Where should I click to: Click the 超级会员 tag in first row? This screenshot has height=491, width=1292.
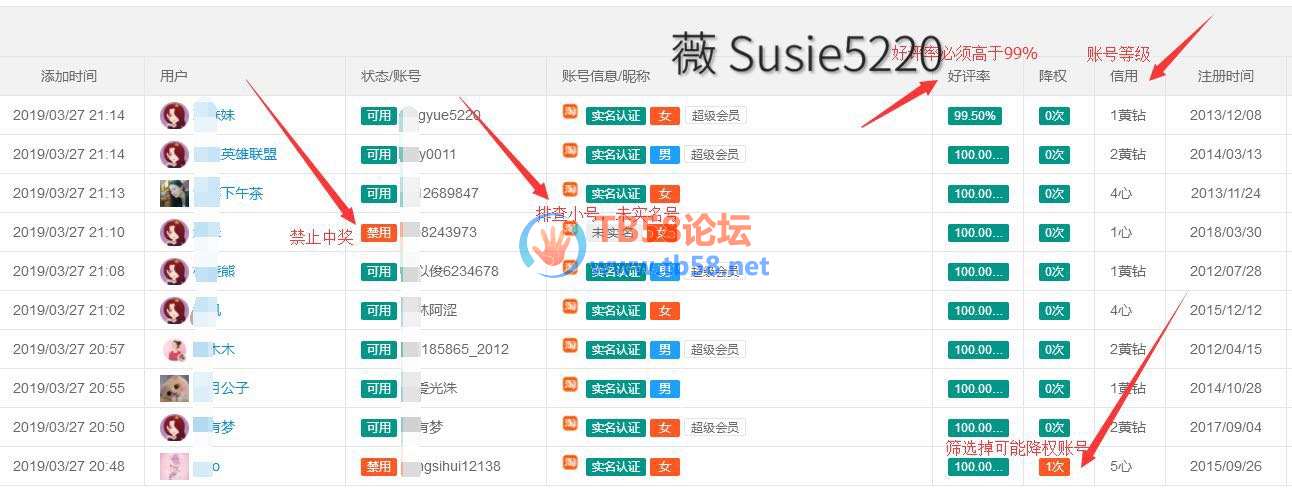(x=715, y=115)
